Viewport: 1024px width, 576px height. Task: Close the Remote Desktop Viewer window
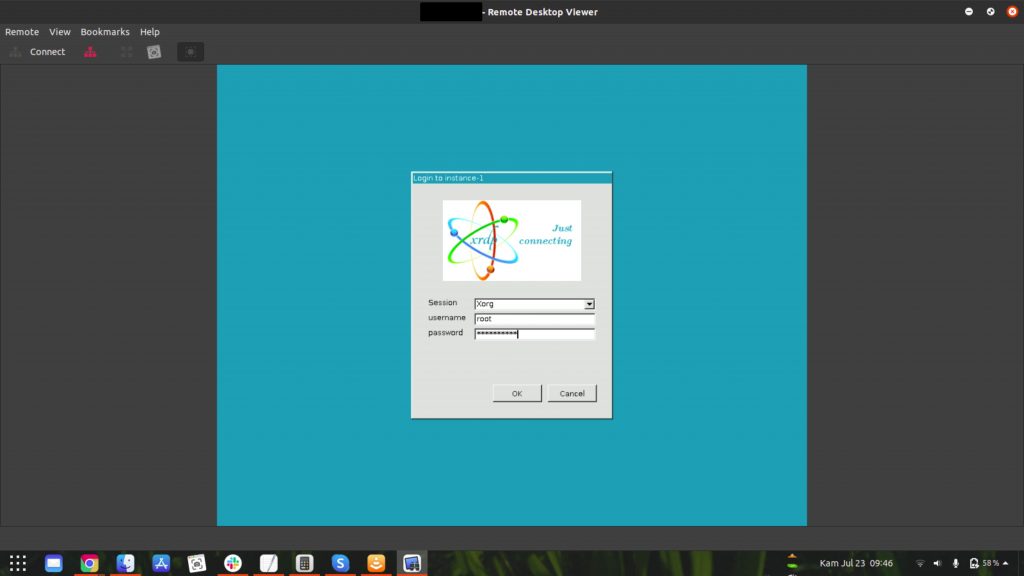point(1012,12)
